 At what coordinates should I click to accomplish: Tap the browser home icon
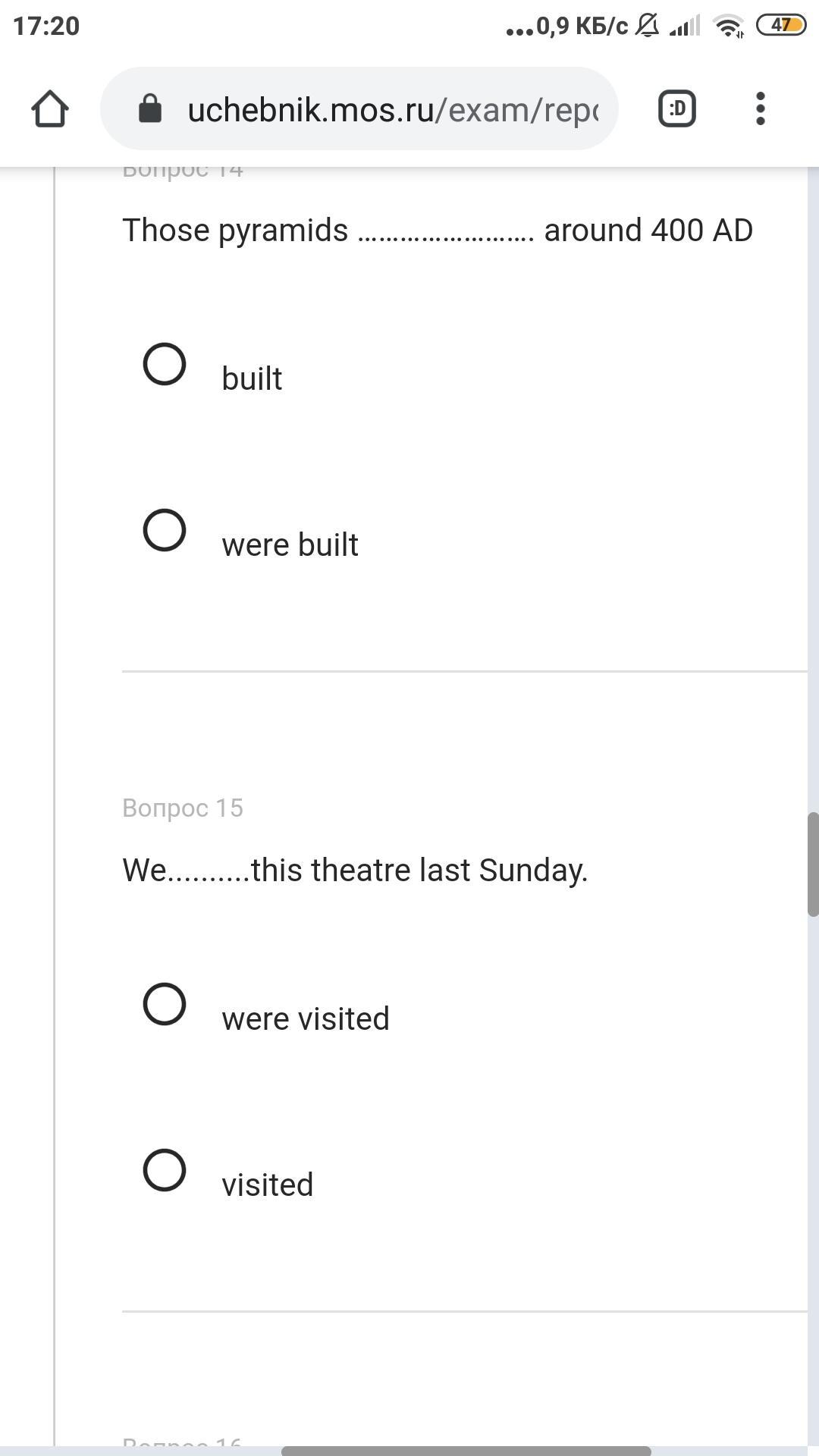click(x=50, y=108)
